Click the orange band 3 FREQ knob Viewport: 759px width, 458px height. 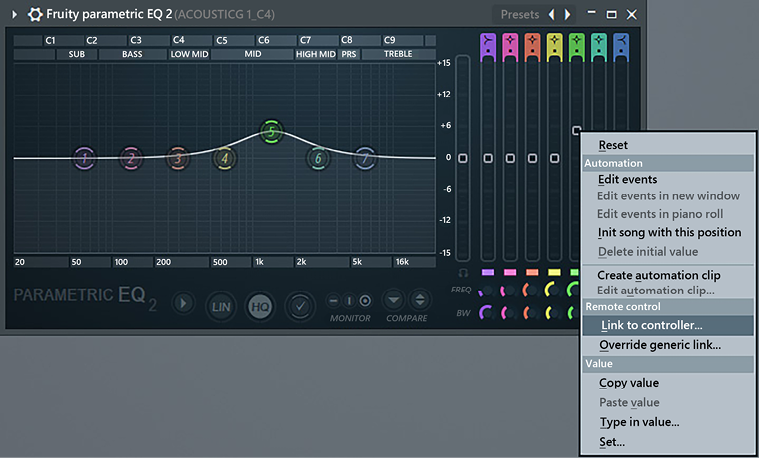(x=531, y=290)
